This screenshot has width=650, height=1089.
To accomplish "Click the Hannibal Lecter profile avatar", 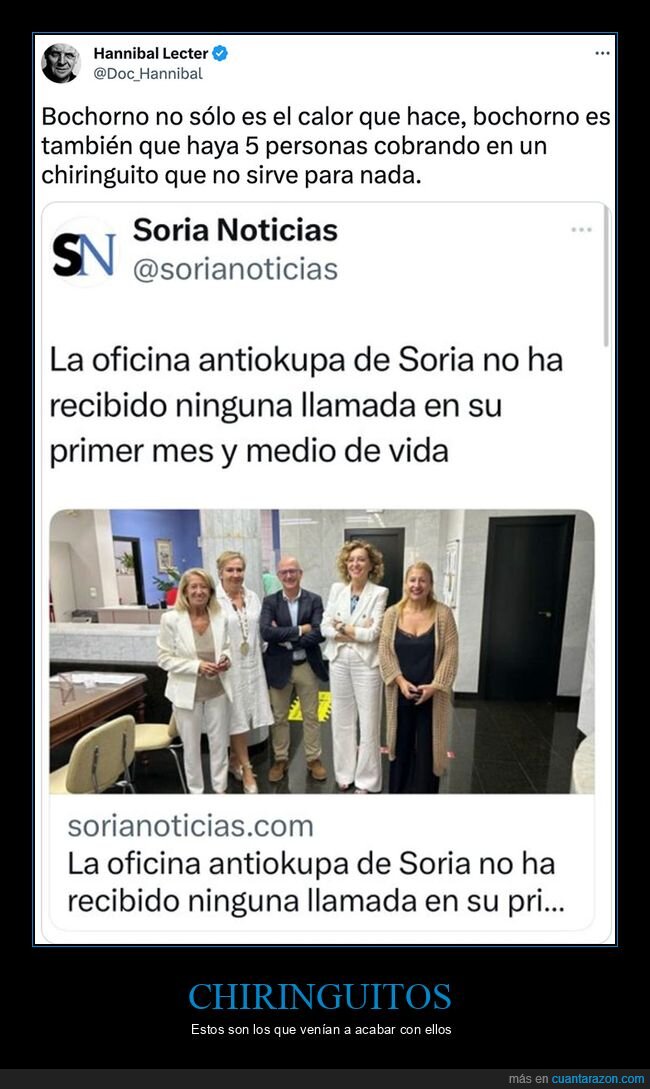I will pos(61,63).
